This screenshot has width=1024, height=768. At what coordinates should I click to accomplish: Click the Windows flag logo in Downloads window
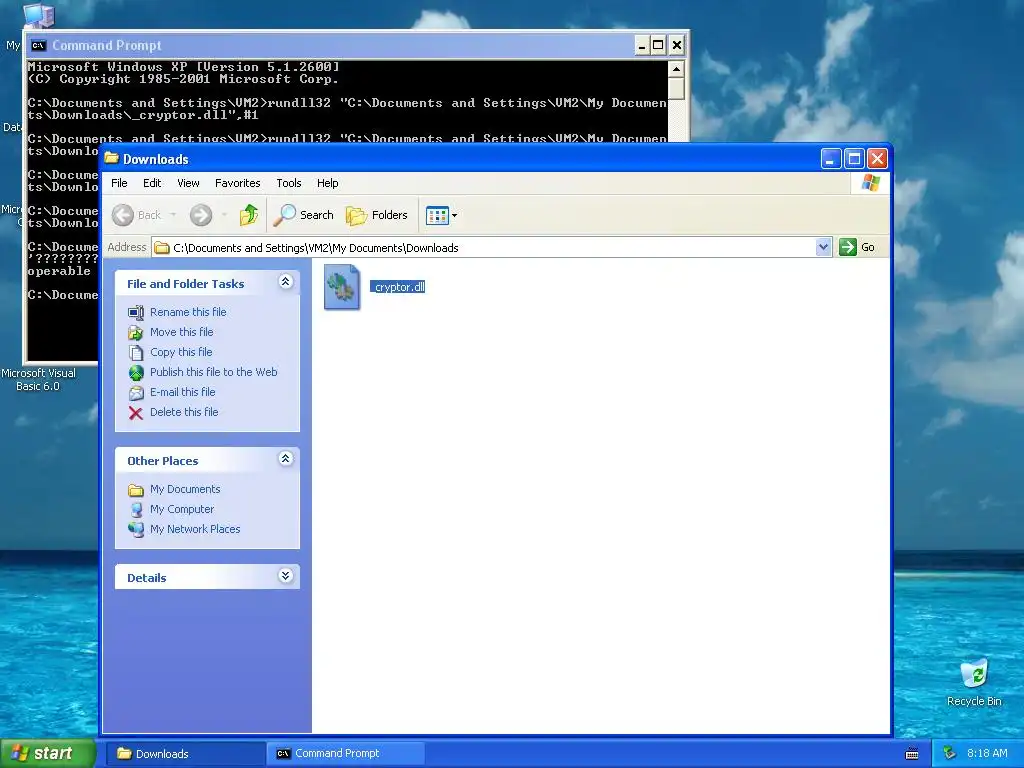point(871,183)
